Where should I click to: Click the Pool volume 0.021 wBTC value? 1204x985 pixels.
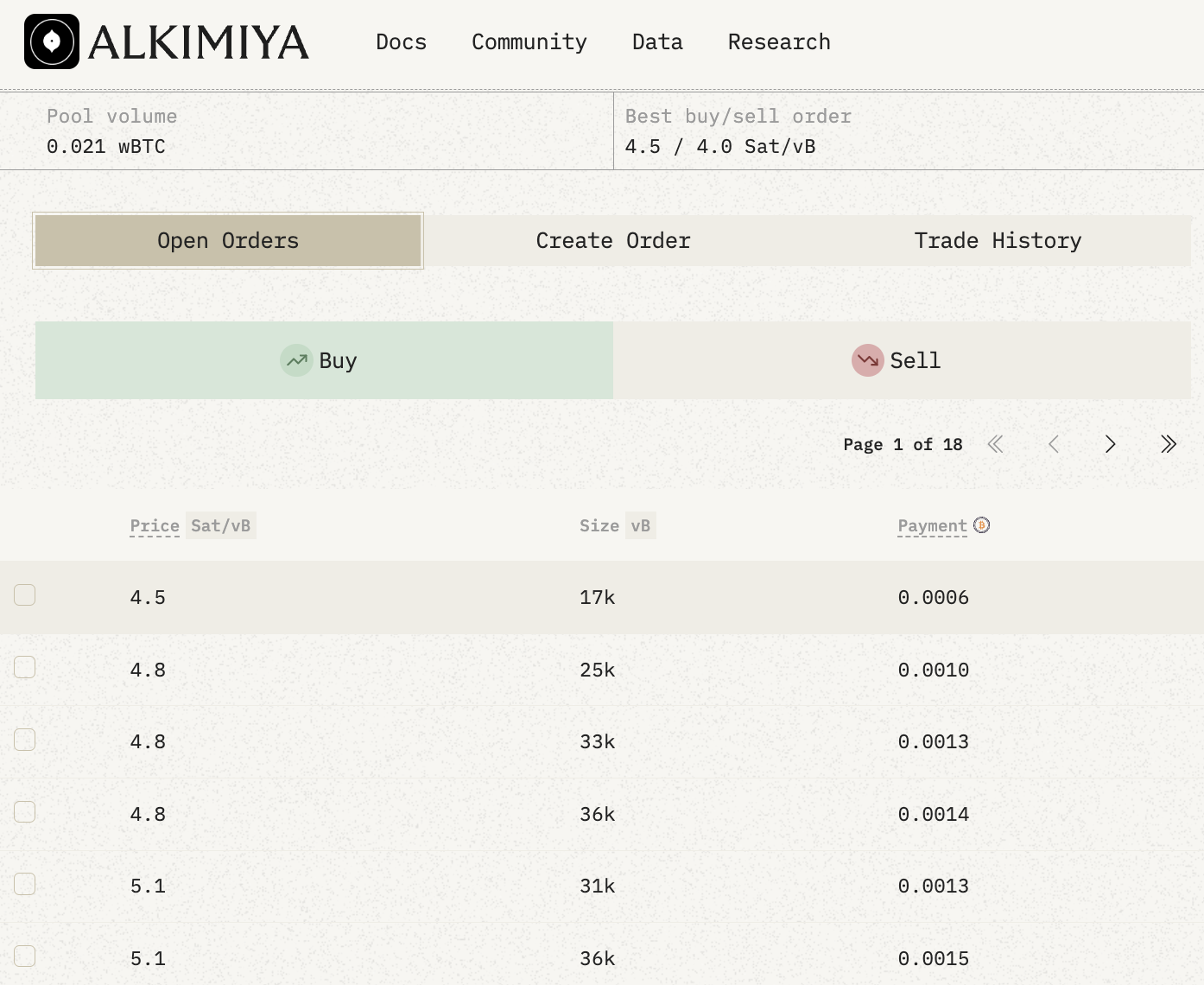click(106, 146)
